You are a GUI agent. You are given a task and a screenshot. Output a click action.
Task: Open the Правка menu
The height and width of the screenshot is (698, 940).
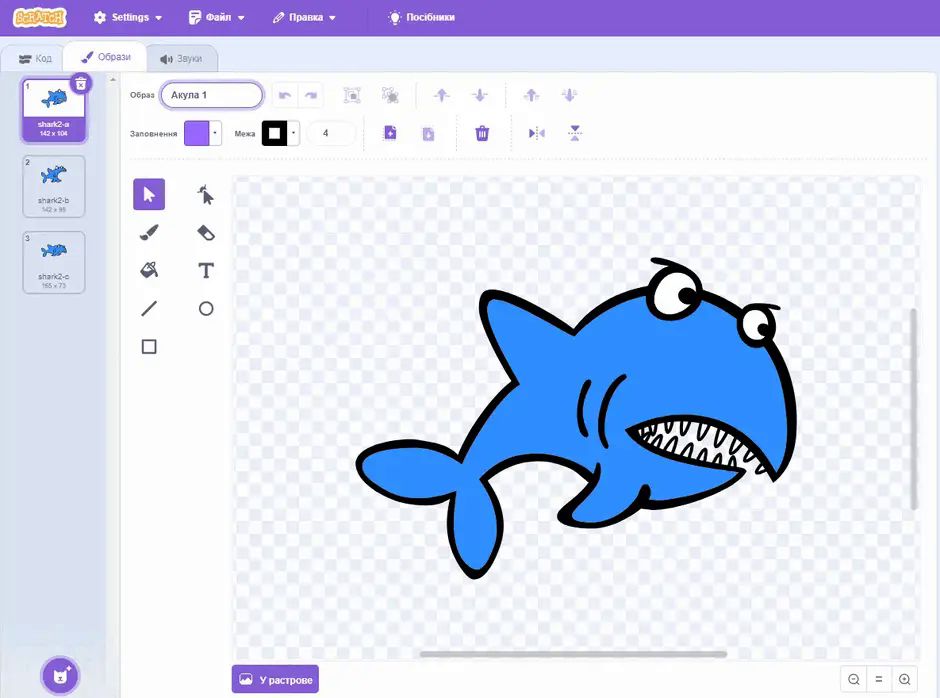[x=304, y=17]
